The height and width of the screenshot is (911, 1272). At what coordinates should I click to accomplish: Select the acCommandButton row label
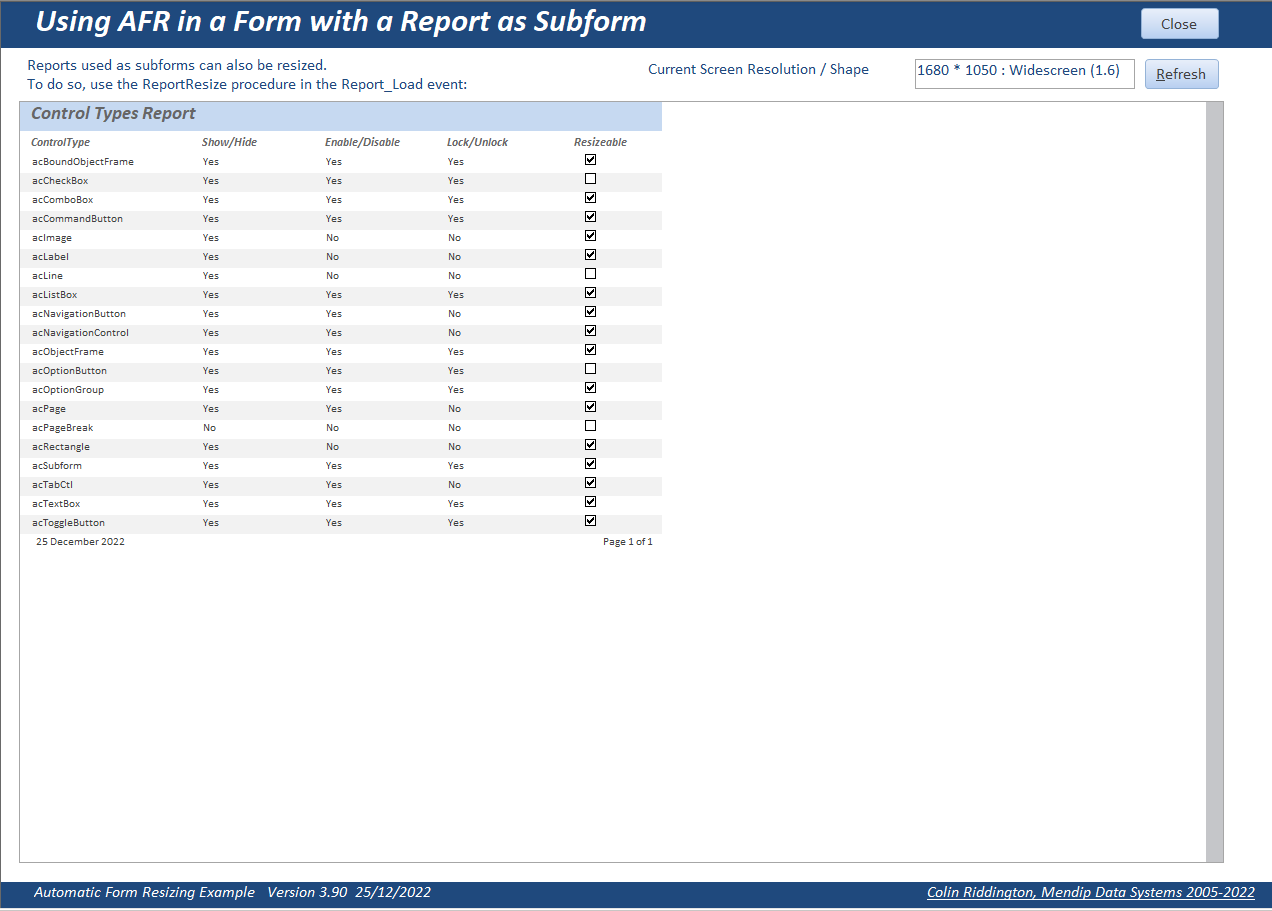(77, 218)
